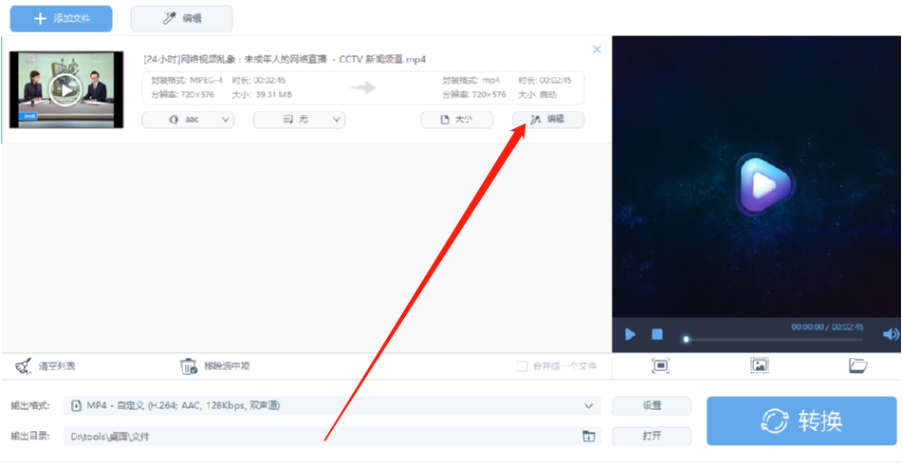Click the broom icon to clear the list
This screenshot has height=464, width=903.
(x=24, y=366)
